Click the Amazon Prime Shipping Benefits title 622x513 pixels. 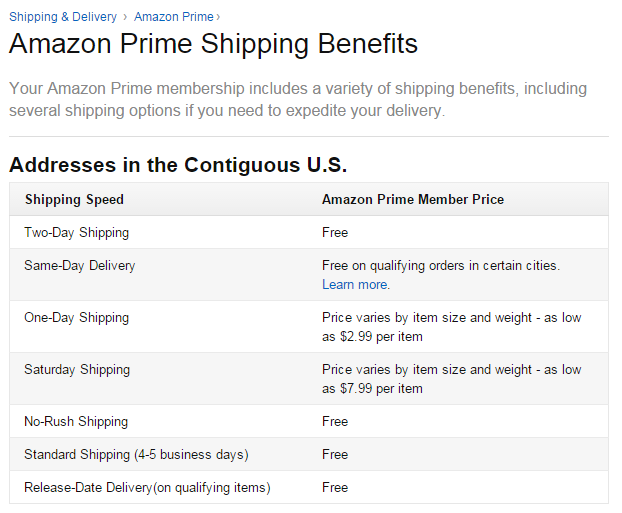pyautogui.click(x=213, y=44)
